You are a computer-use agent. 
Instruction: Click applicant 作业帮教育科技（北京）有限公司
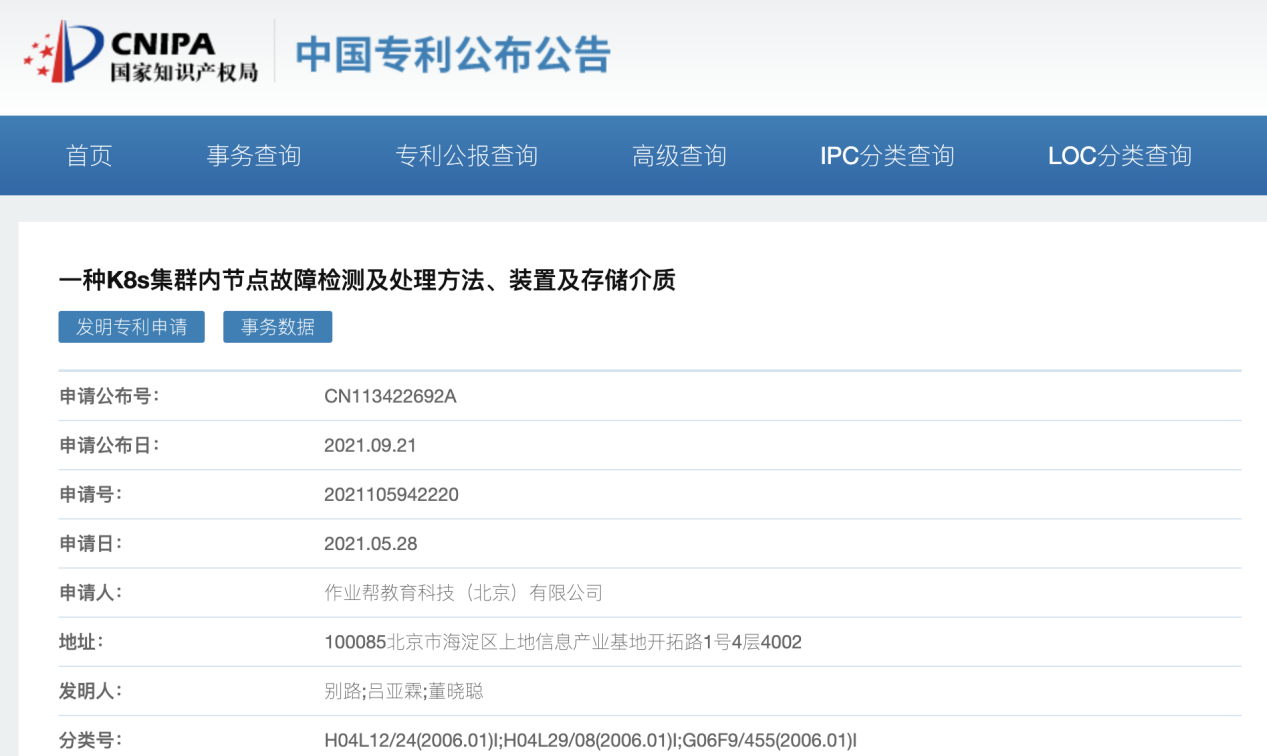point(463,593)
